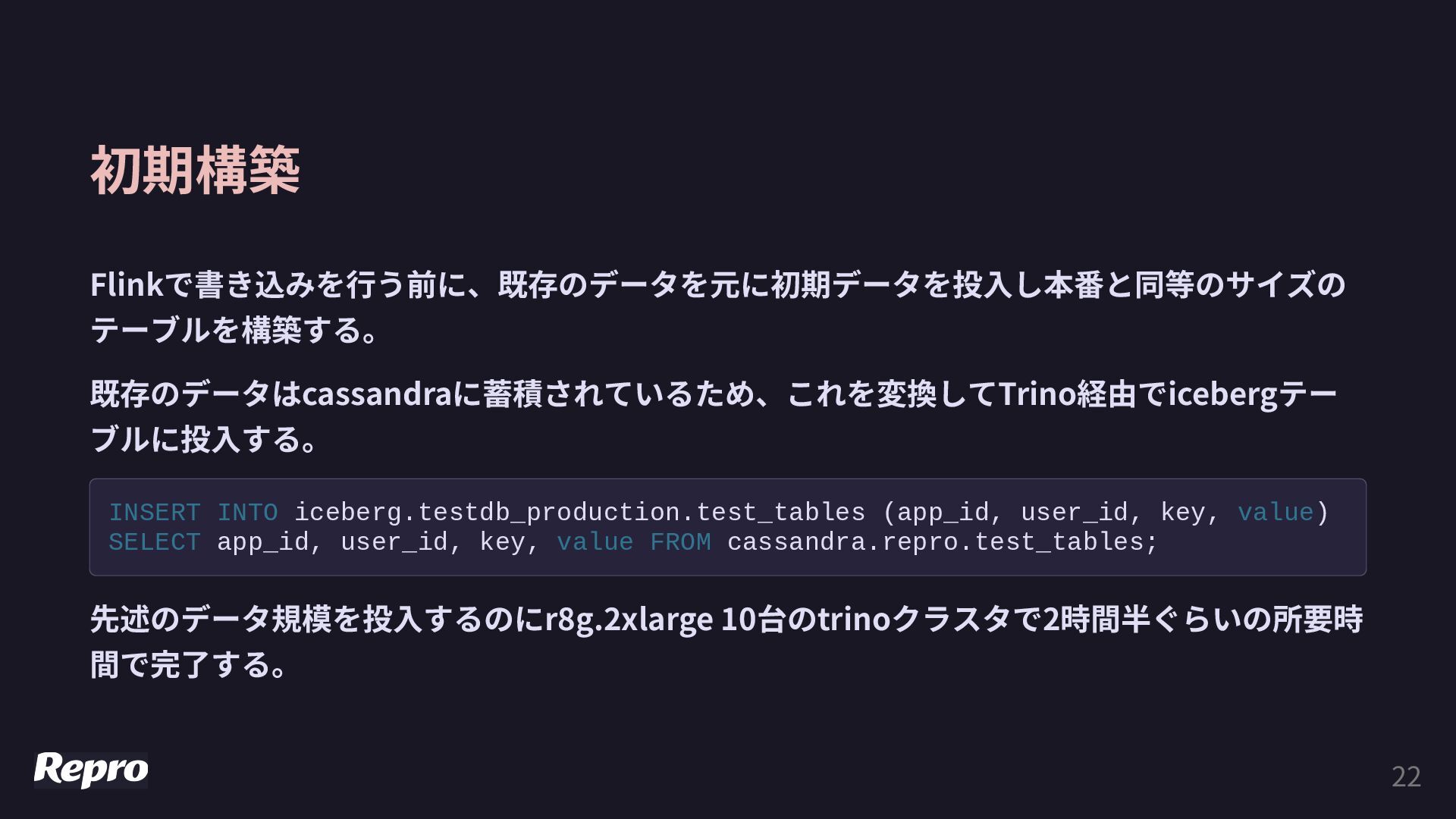
Task: Click the text r8g.2xlarge in the last paragraph
Action: 629,620
